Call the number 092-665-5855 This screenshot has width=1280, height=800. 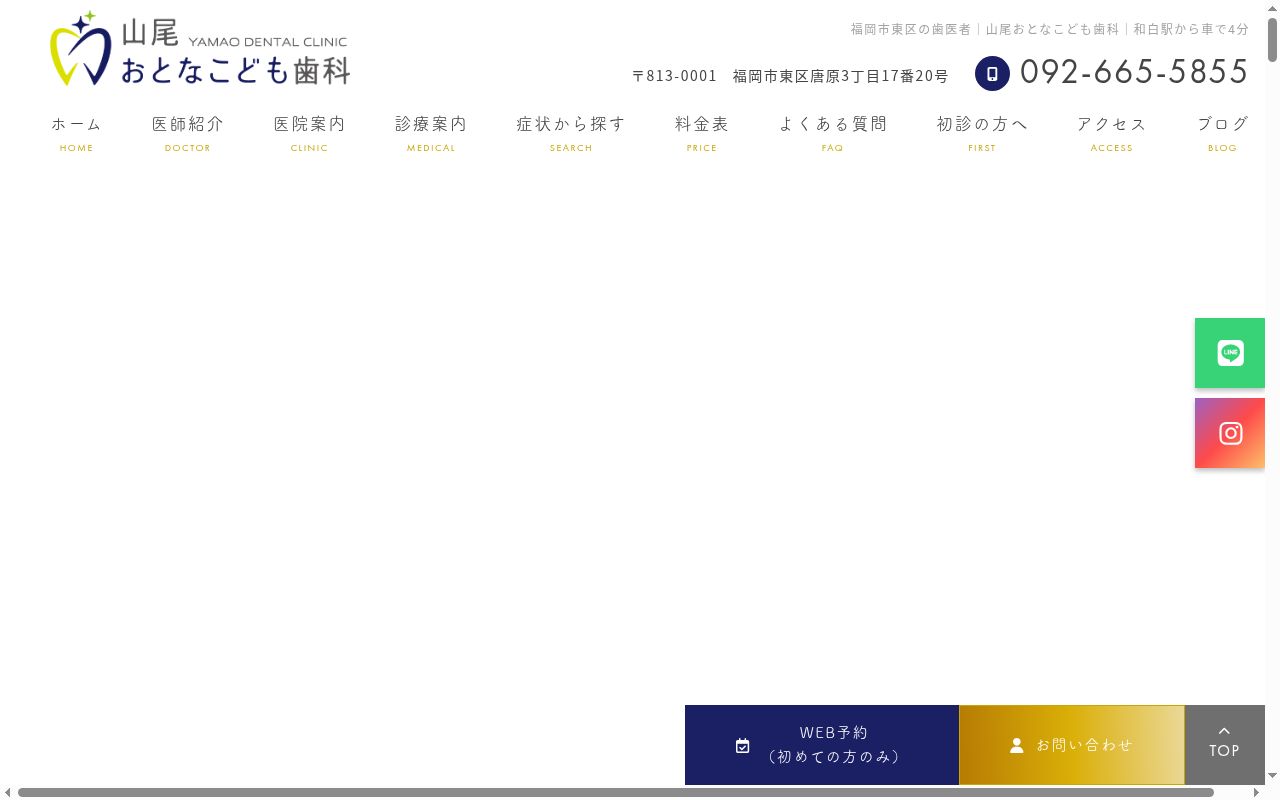point(1134,72)
